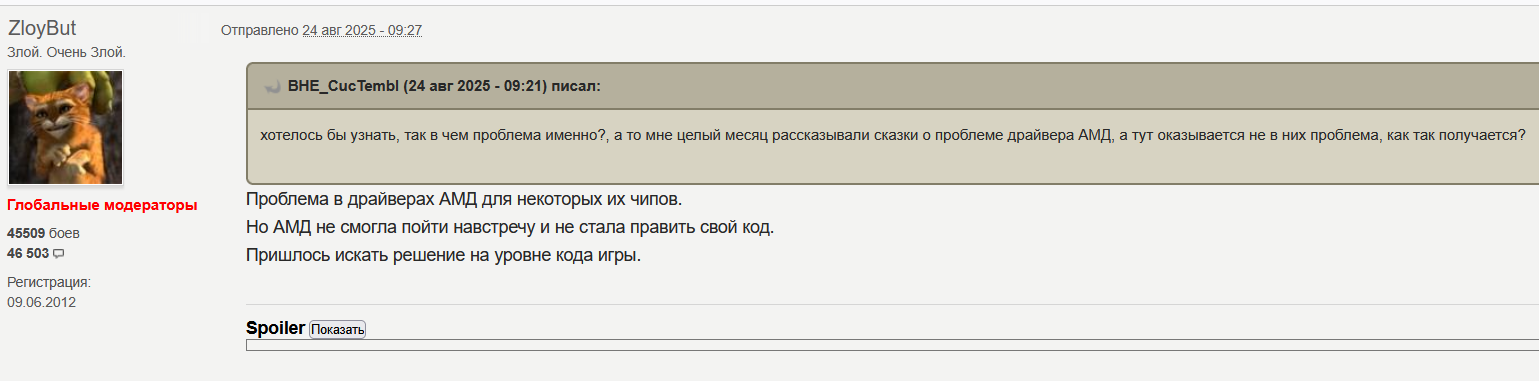1539x381 pixels.
Task: Click the Регистрация label in user info
Action: [49, 283]
